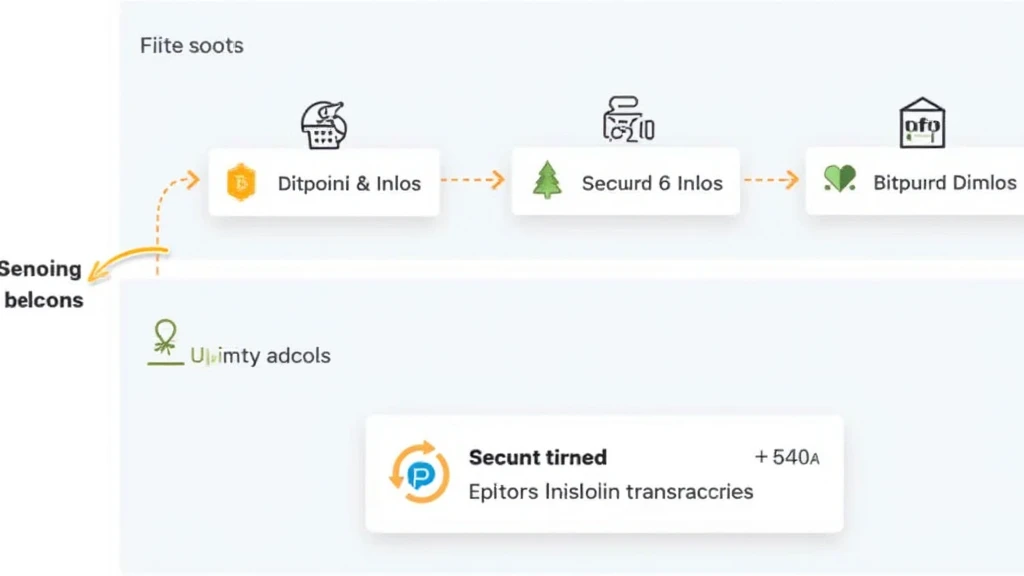Click the house box icon above the Bitpurd card
The image size is (1024, 576).
[922, 123]
